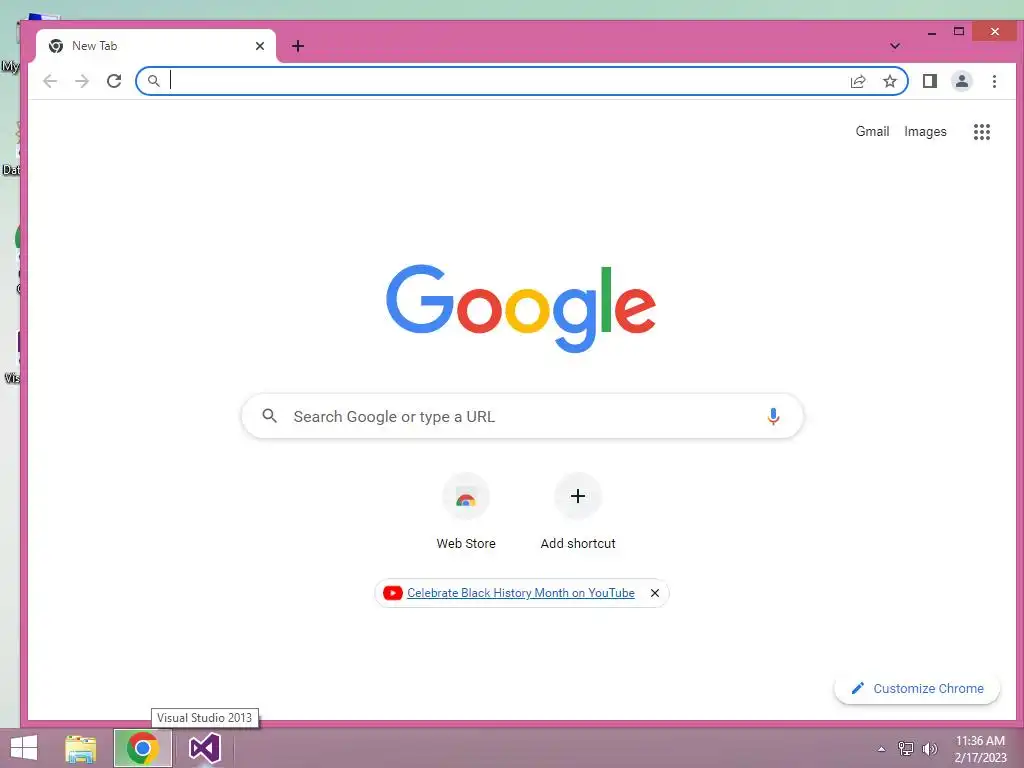The image size is (1024, 768).
Task: Add a new shortcut tile
Action: (x=578, y=513)
